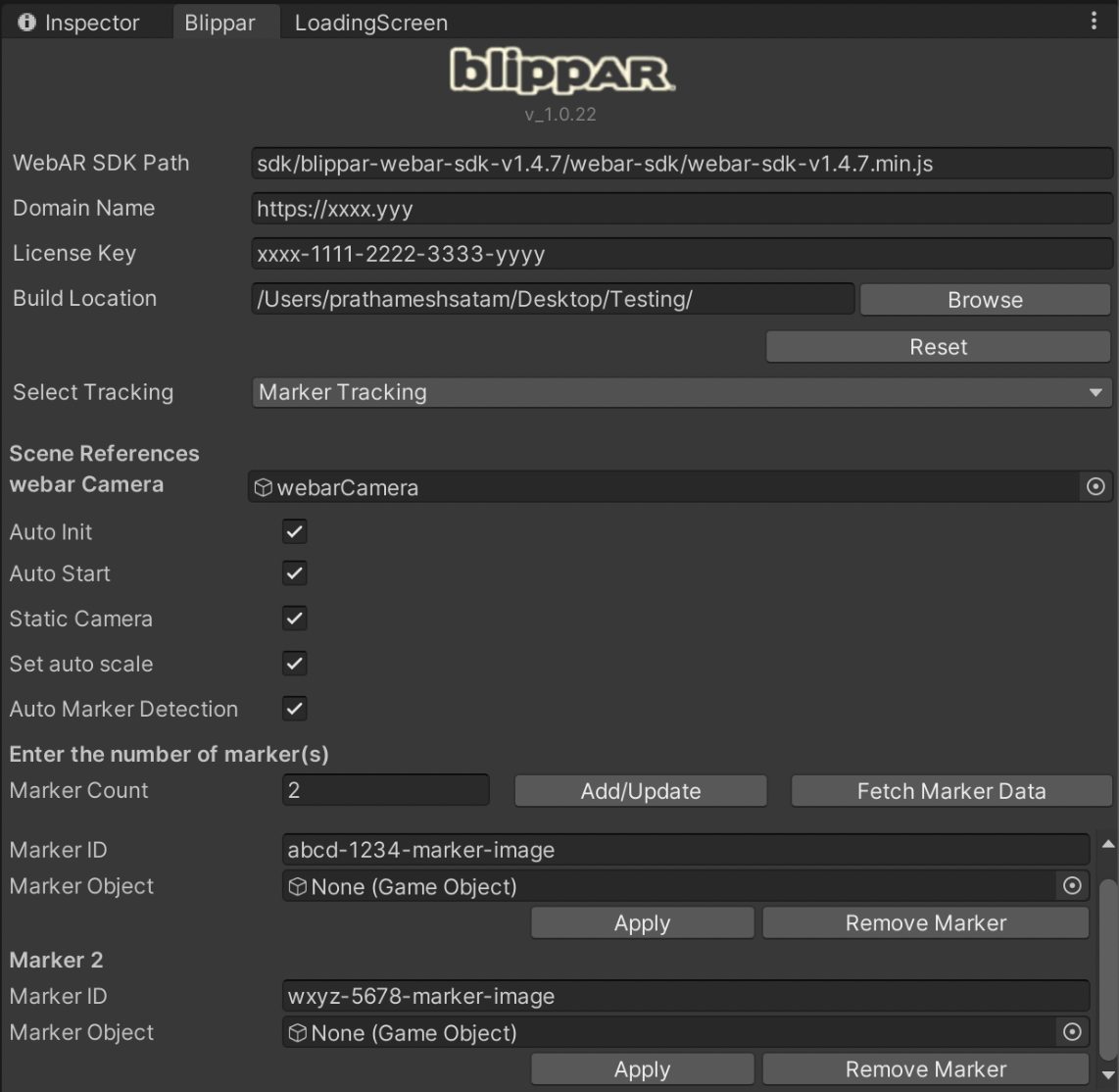Screen dimensions: 1119x1092
Task: Toggle the Auto Start checkbox
Action: pos(294,573)
